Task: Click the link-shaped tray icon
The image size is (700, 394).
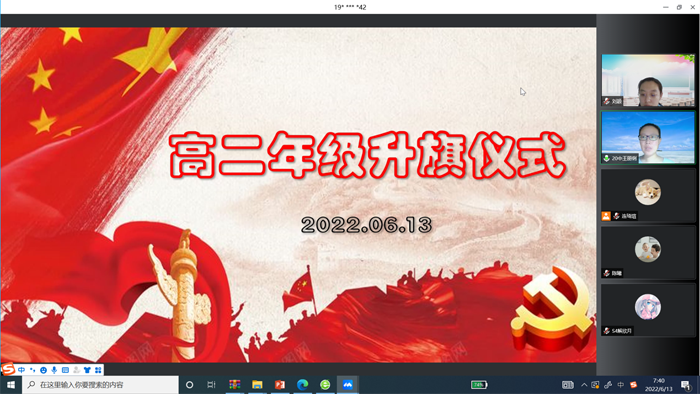Action: [608, 385]
